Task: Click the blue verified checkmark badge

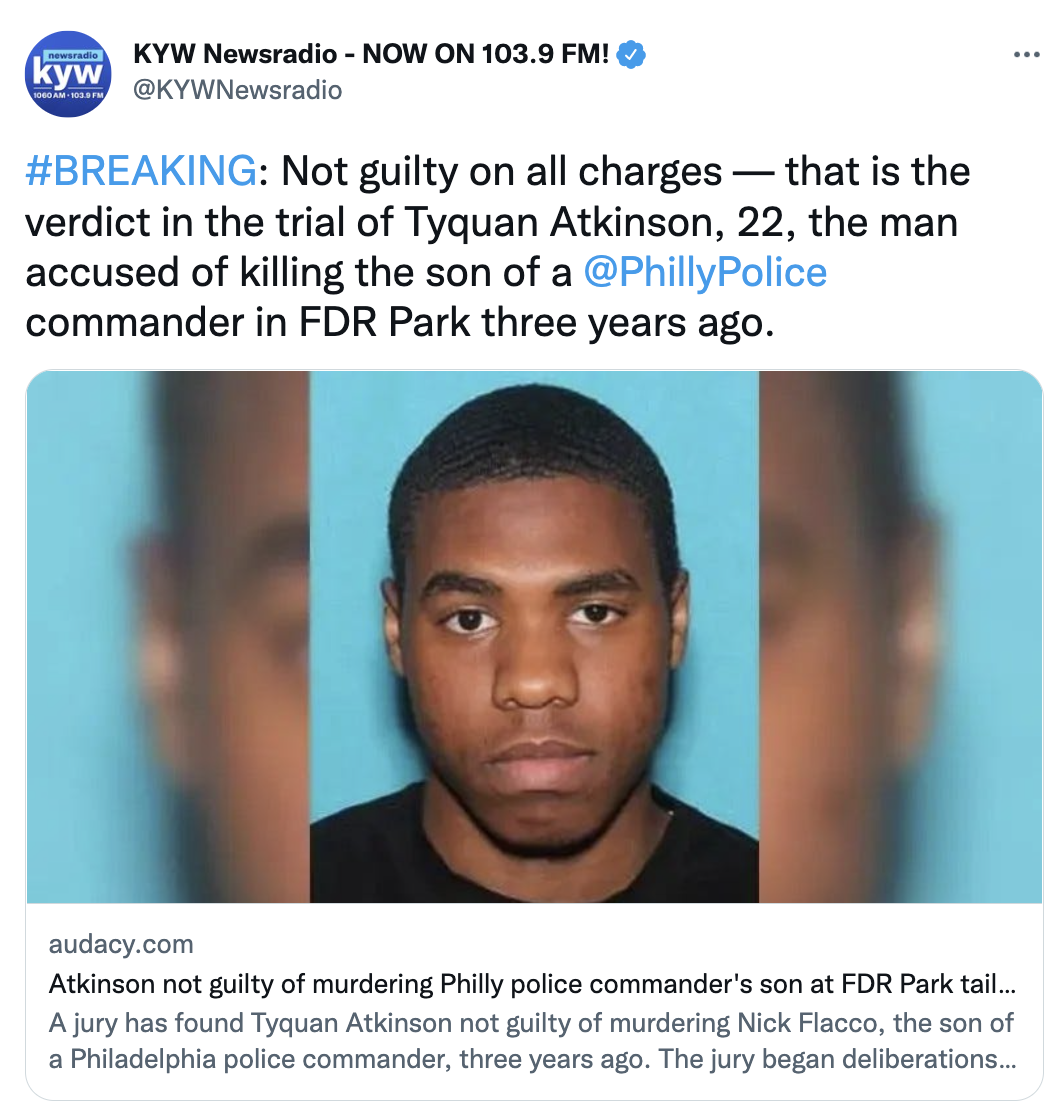Action: tap(631, 55)
